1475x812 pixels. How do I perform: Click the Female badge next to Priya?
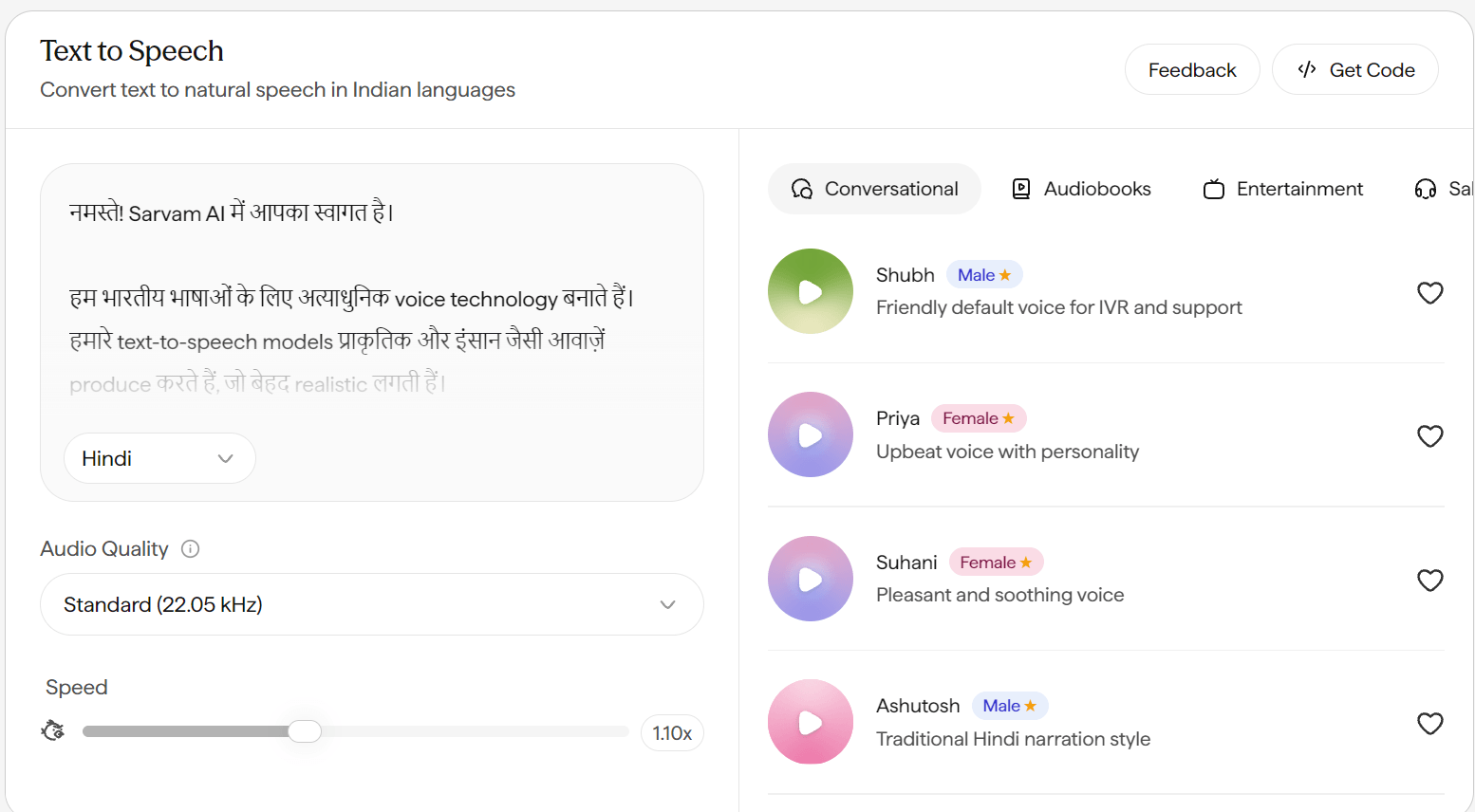point(979,418)
